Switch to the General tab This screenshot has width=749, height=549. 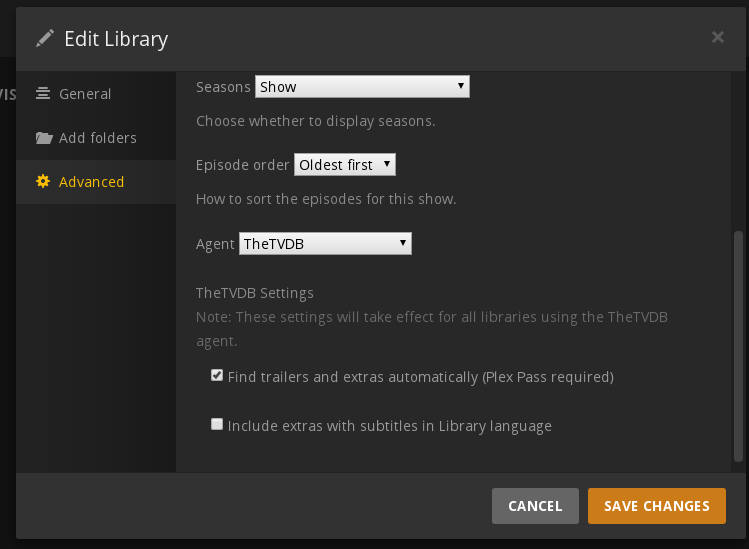85,94
